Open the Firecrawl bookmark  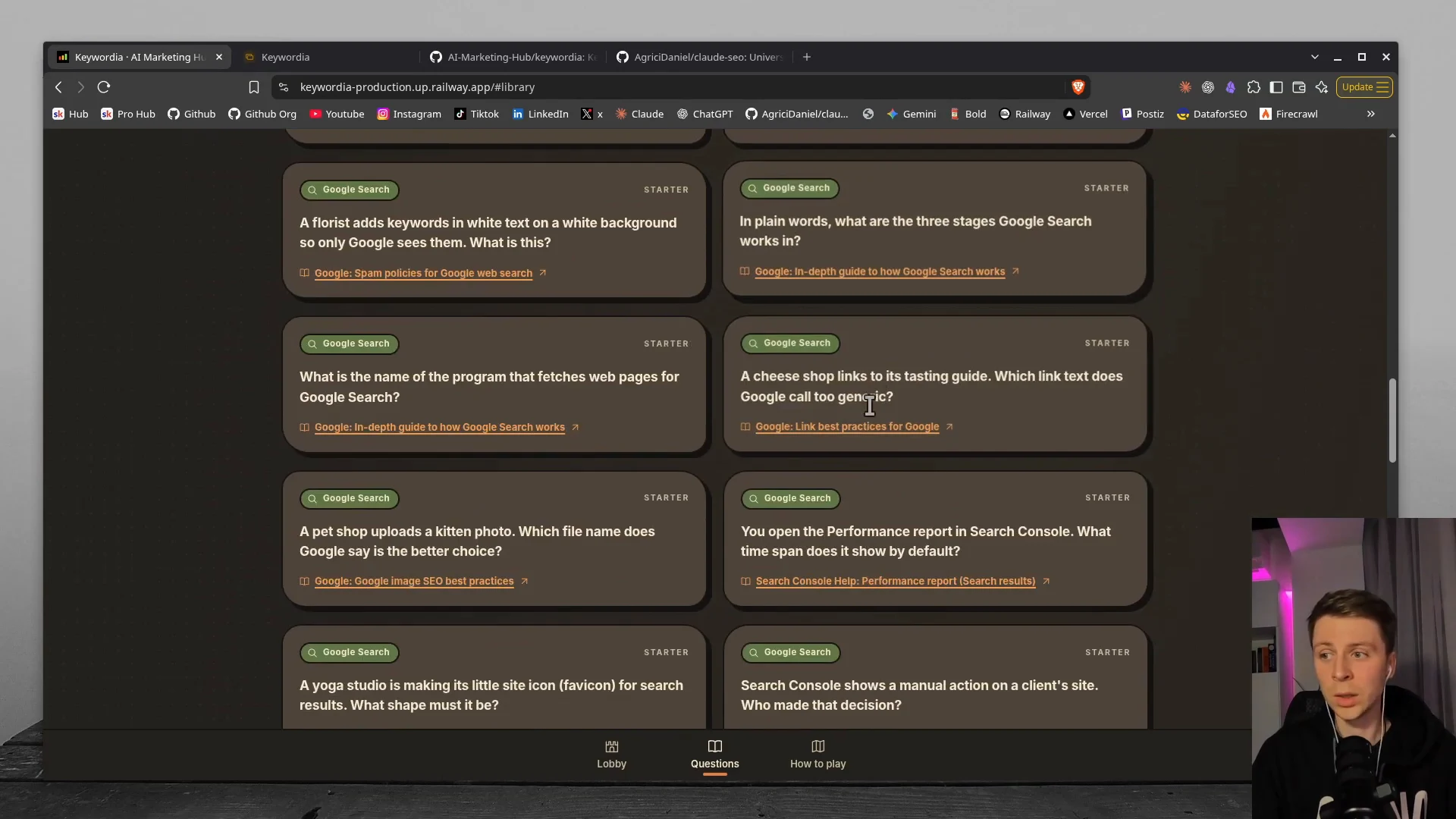pyautogui.click(x=1288, y=114)
